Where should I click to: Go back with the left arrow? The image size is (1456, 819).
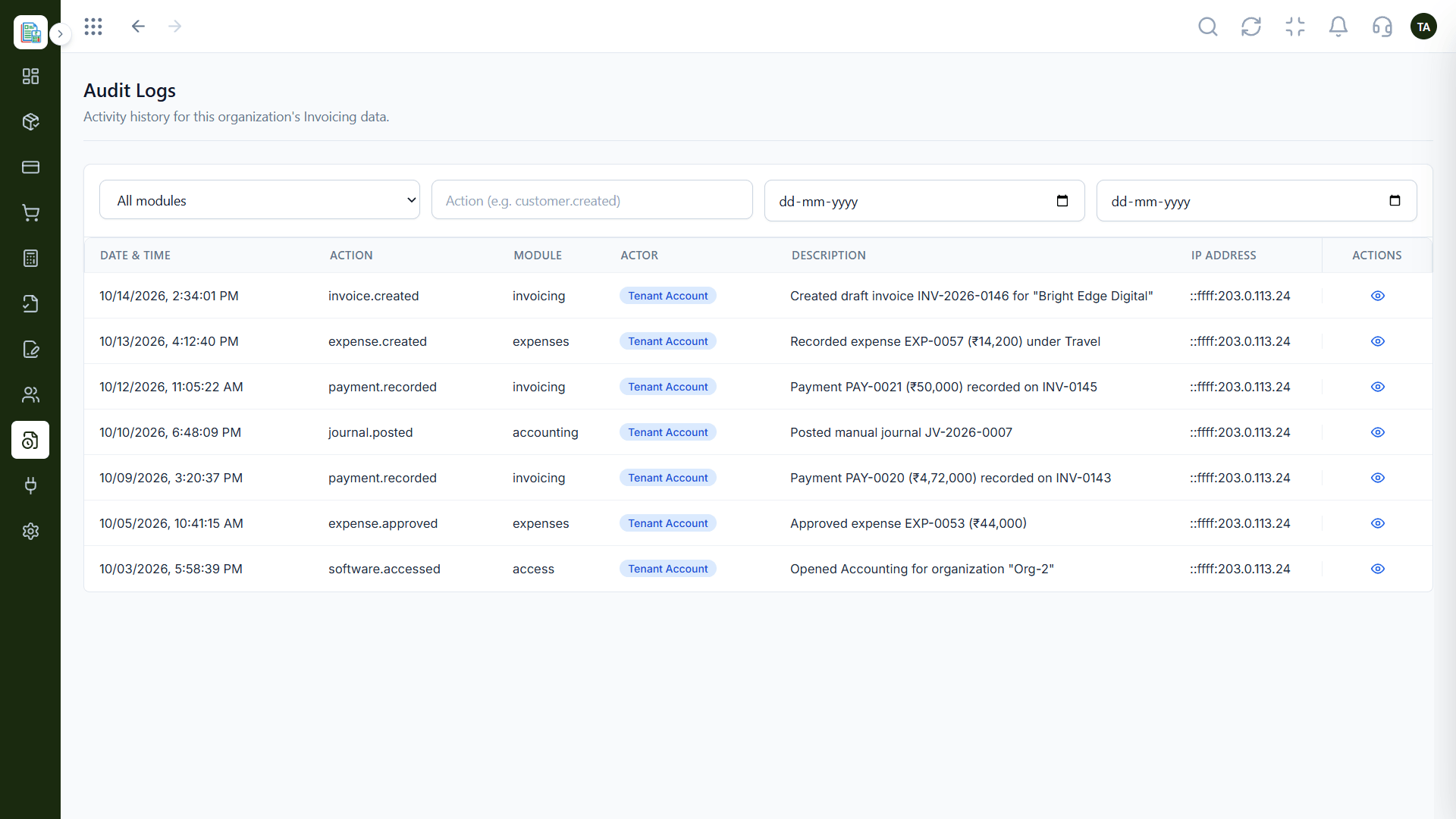coord(138,27)
